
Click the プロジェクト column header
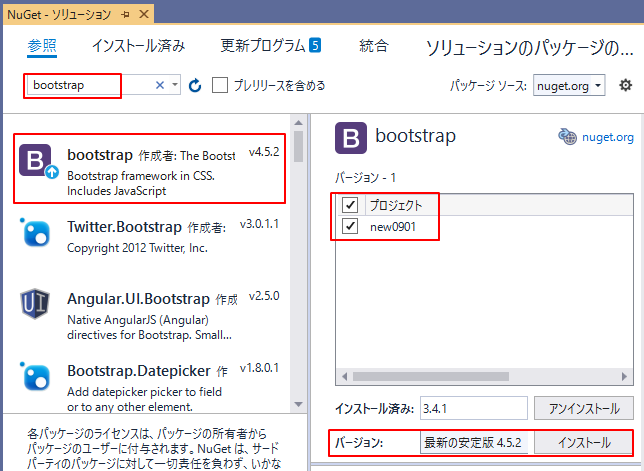(396, 205)
